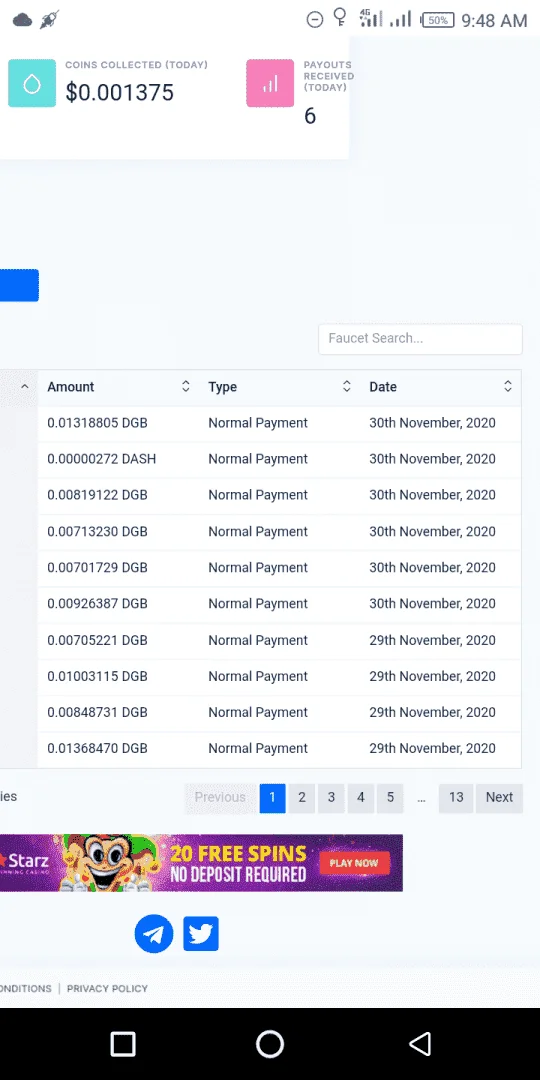The height and width of the screenshot is (1080, 540).
Task: Open the 20 Free Spins ad banner
Action: [x=201, y=863]
